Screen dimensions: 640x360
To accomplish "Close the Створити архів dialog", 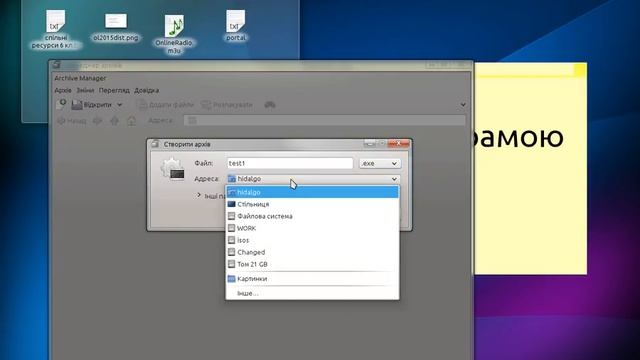I will pos(398,143).
